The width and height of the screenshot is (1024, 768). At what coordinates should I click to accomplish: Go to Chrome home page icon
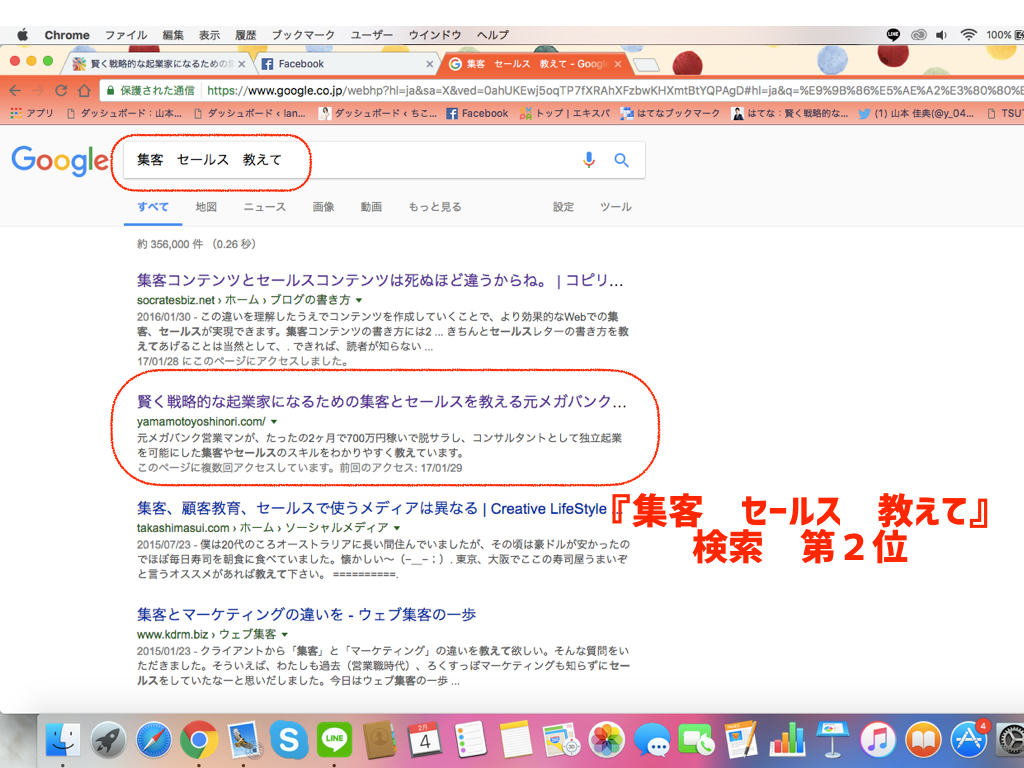[84, 90]
